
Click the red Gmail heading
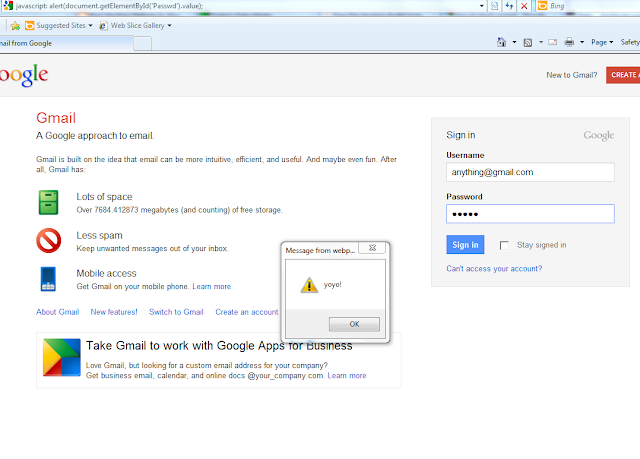click(x=56, y=118)
